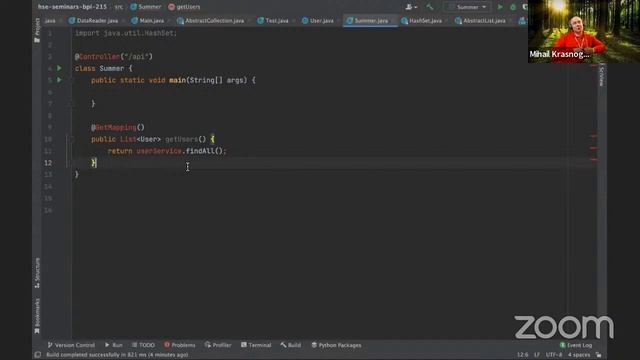Click tool window quick access icon in status bar
The image size is (640, 360).
click(38, 355)
